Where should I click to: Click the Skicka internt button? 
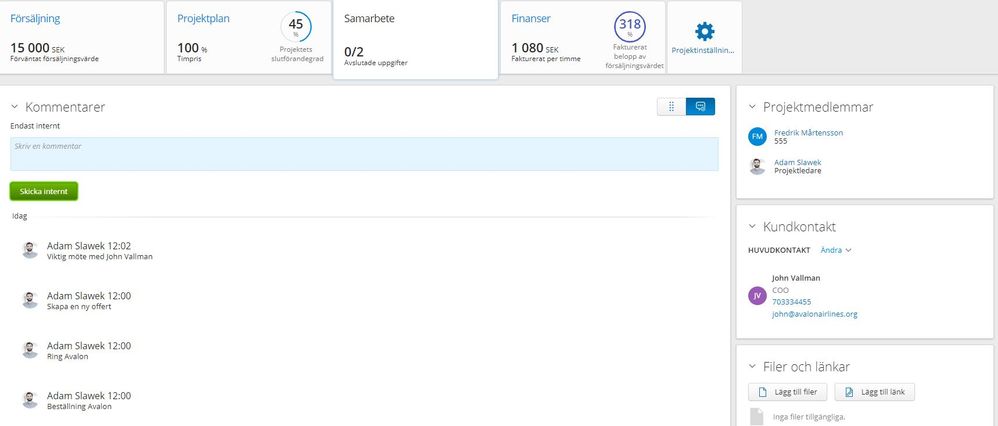coord(44,191)
